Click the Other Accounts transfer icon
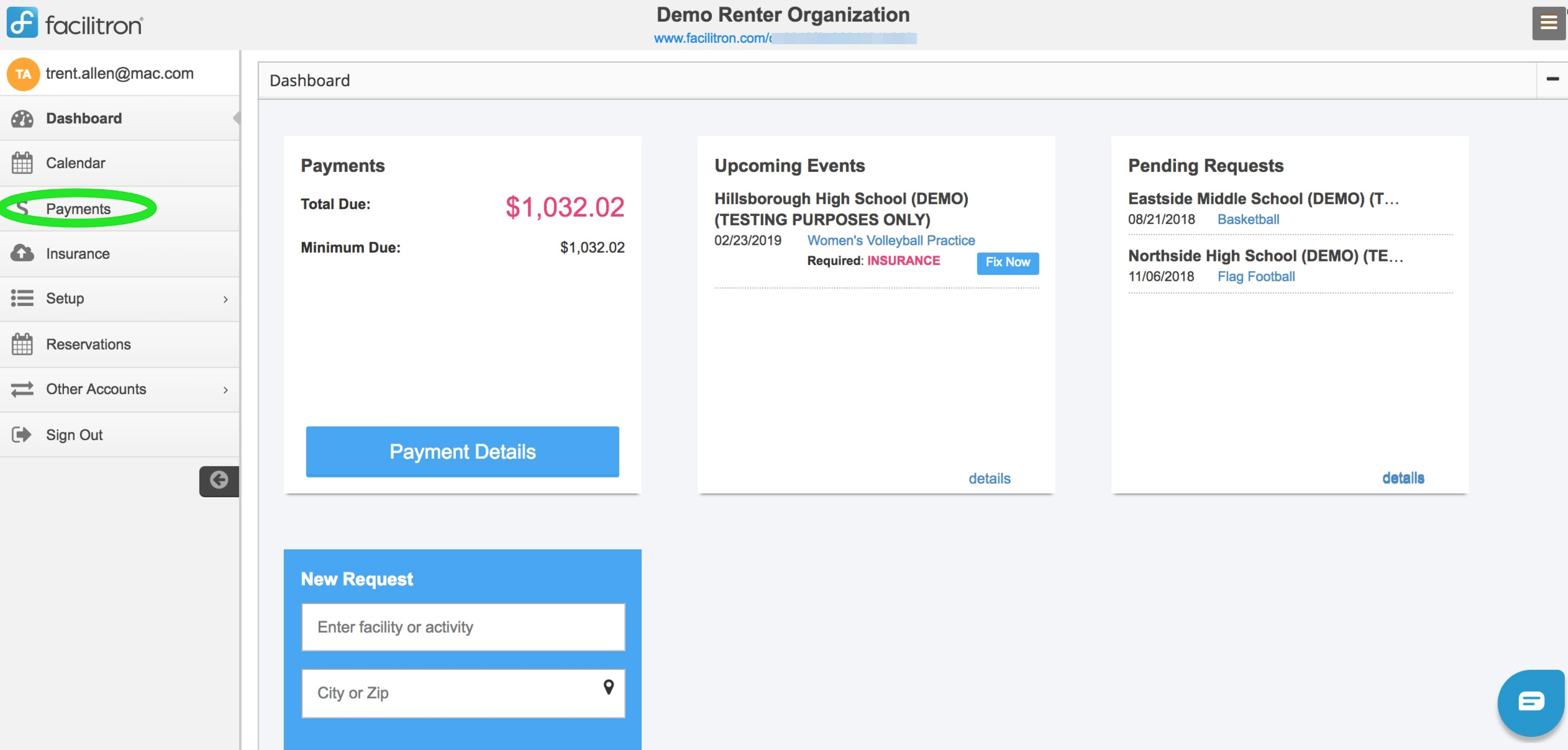 (22, 389)
